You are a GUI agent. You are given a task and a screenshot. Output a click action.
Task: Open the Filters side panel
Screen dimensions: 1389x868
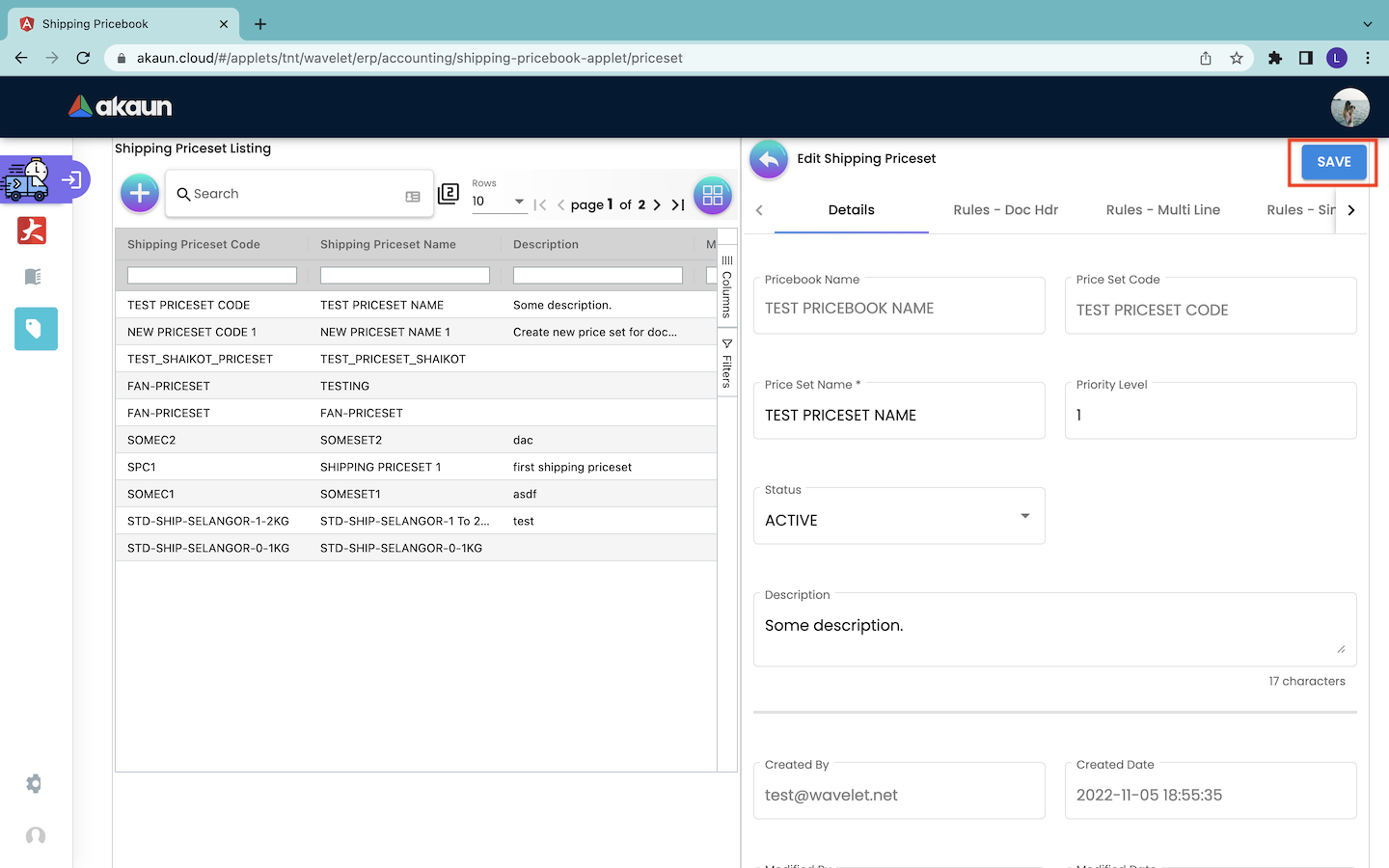pos(727,364)
